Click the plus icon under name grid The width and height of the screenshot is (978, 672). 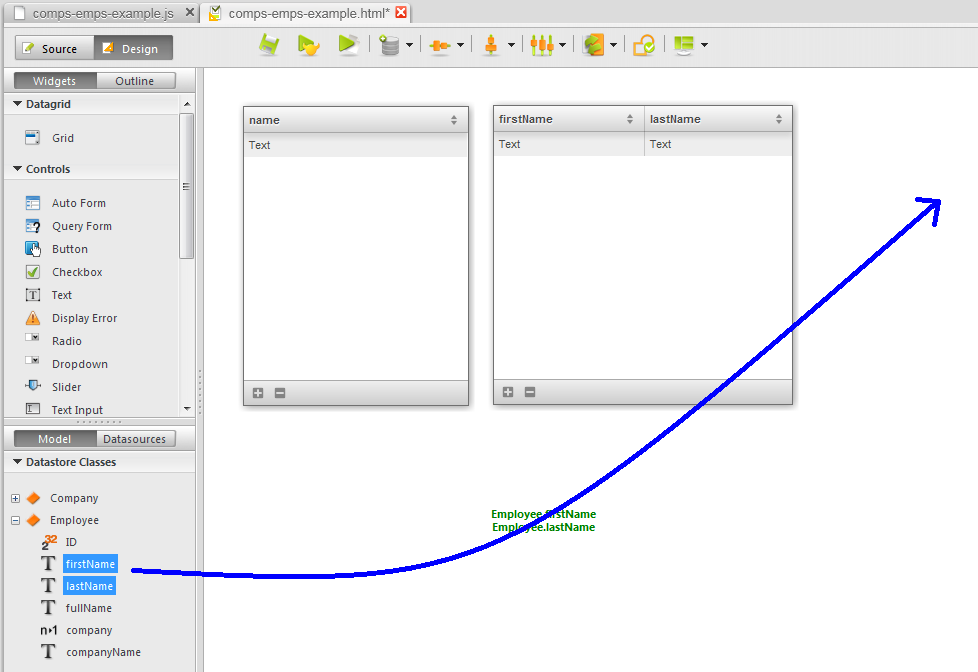[x=258, y=393]
